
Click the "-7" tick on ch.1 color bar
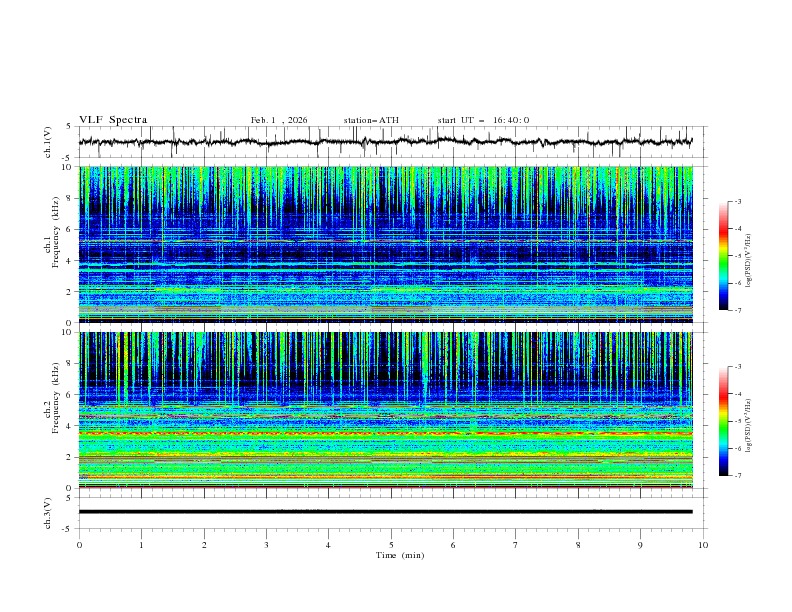tap(738, 310)
